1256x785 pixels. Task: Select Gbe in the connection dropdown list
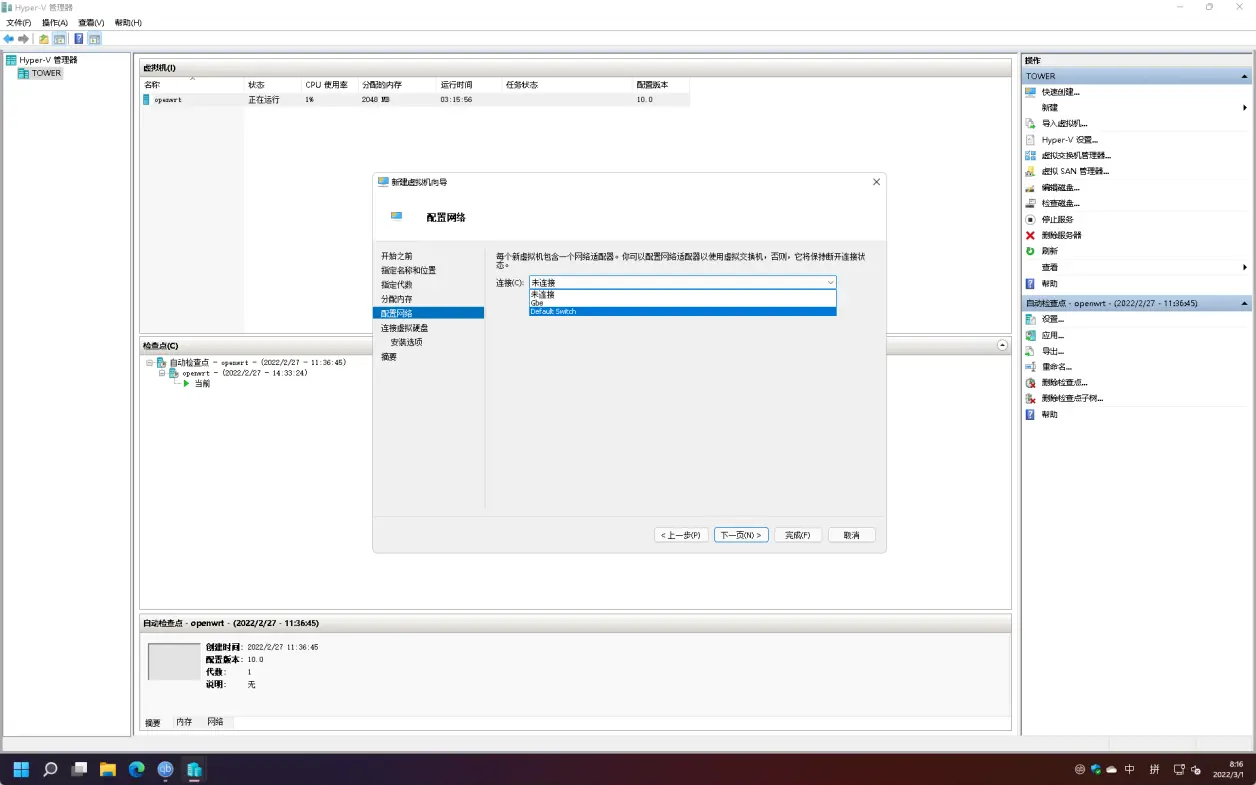point(683,303)
